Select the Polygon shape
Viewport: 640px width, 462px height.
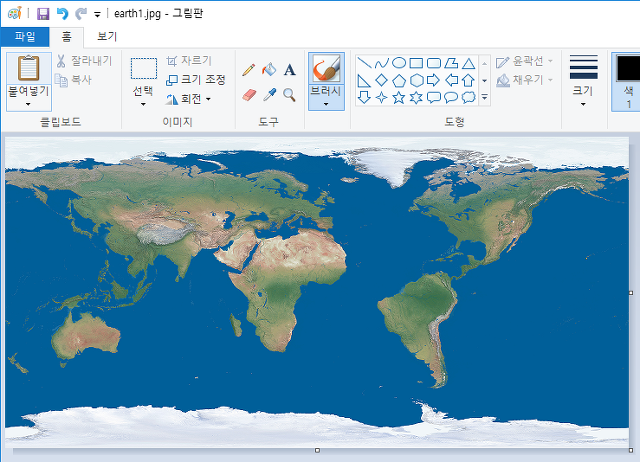(x=451, y=63)
